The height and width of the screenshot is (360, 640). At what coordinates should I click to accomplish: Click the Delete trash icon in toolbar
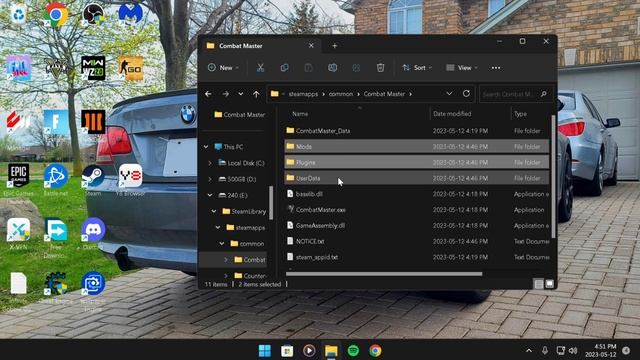(380, 68)
